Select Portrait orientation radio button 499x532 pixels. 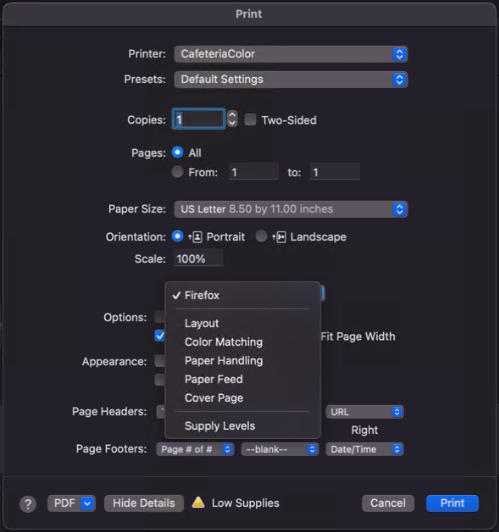(177, 236)
